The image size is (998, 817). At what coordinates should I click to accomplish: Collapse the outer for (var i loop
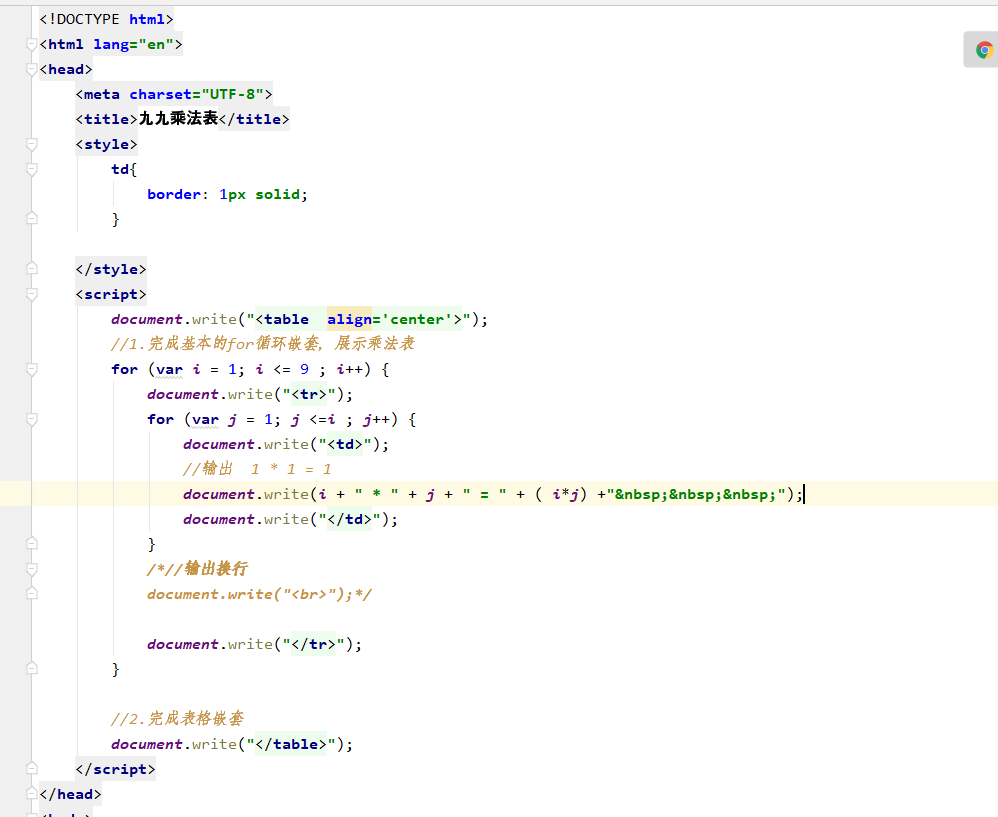31,369
